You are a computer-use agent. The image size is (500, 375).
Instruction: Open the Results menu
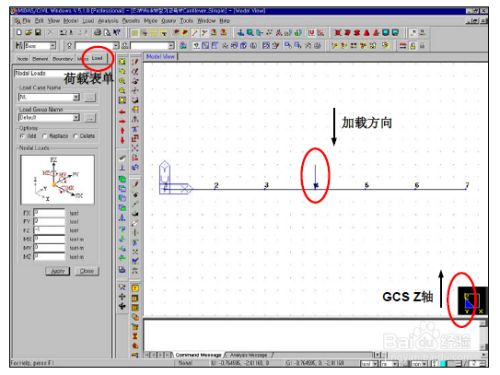tap(131, 21)
